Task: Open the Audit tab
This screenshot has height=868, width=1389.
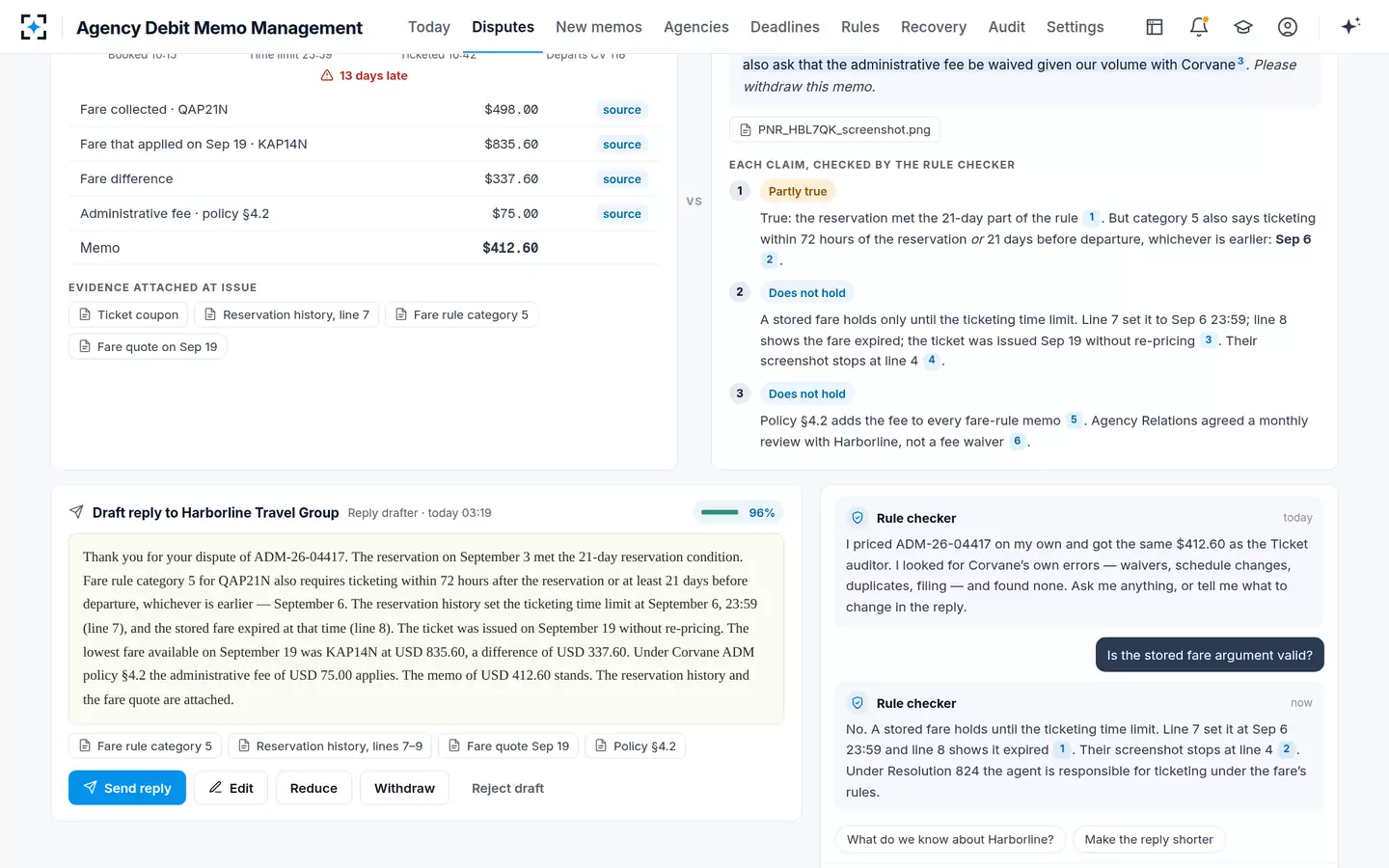Action: (x=1007, y=27)
